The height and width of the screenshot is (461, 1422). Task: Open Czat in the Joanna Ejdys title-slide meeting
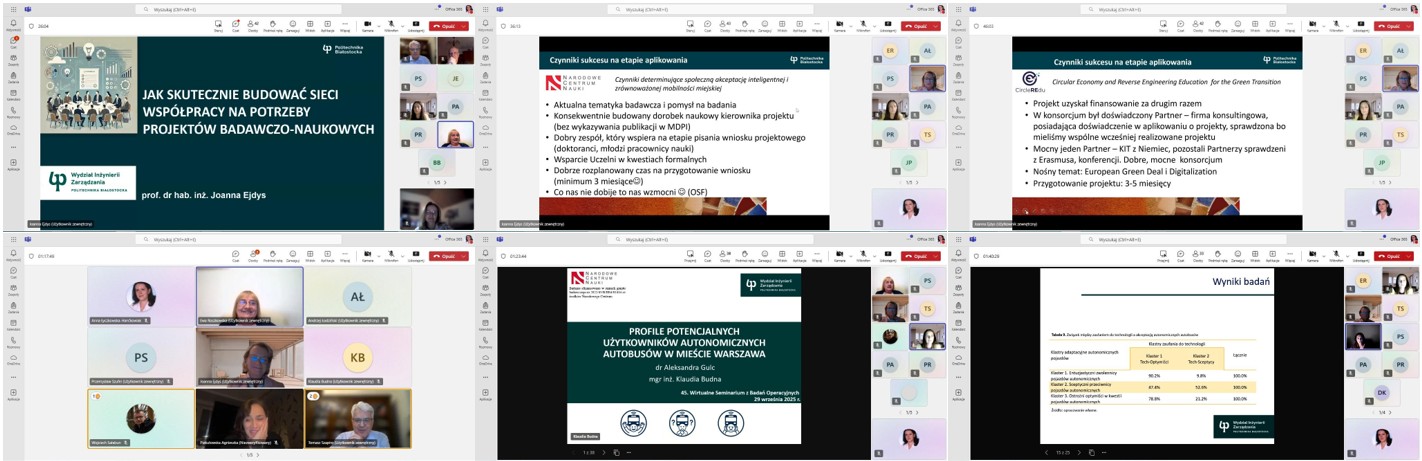coord(235,25)
